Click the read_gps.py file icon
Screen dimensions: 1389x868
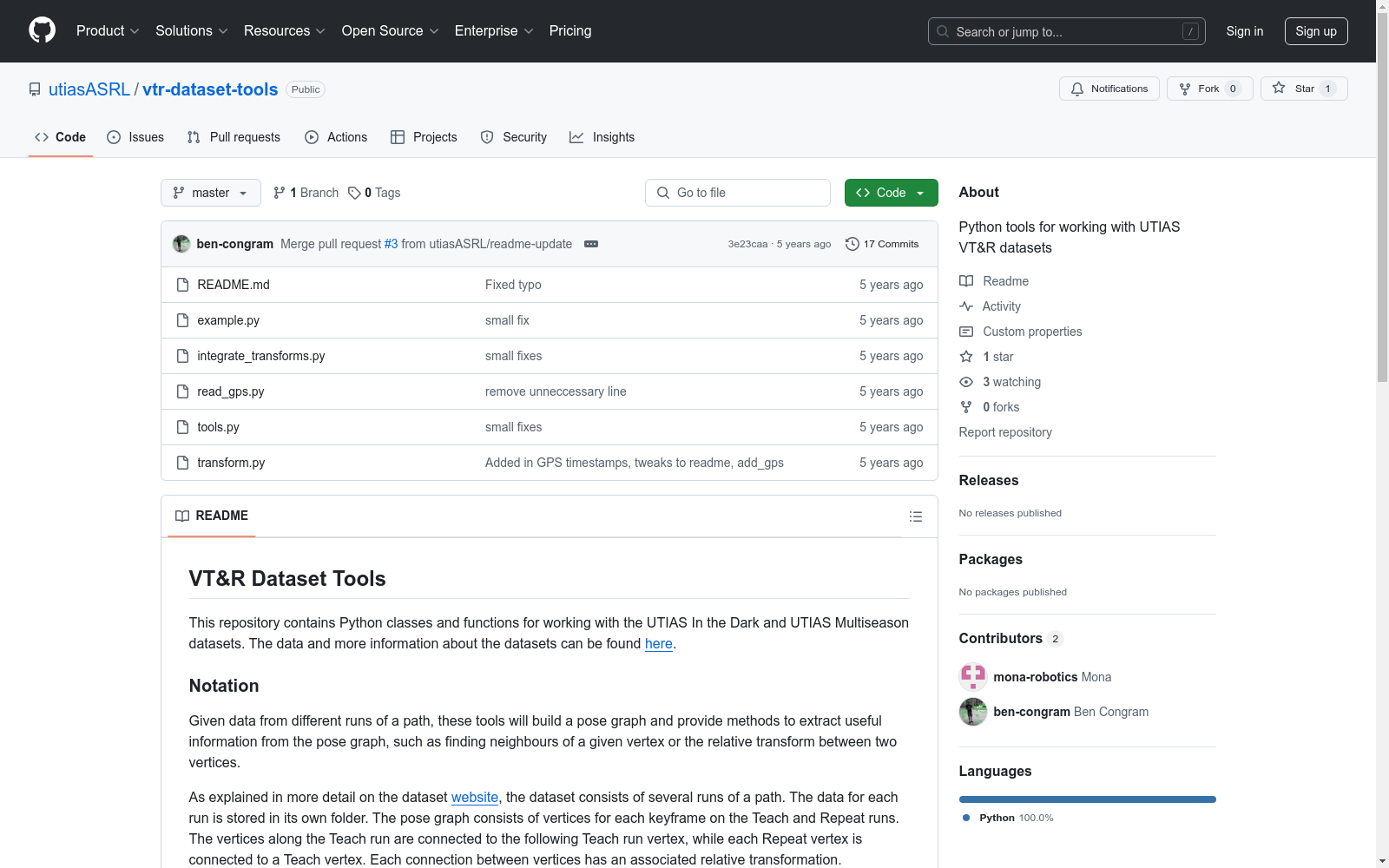pyautogui.click(x=182, y=391)
